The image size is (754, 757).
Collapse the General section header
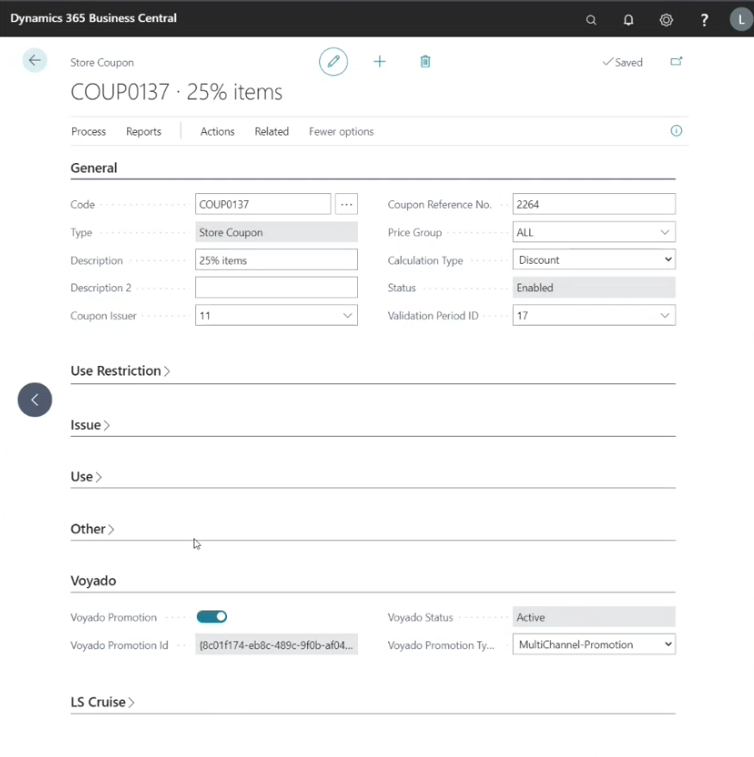tap(94, 168)
